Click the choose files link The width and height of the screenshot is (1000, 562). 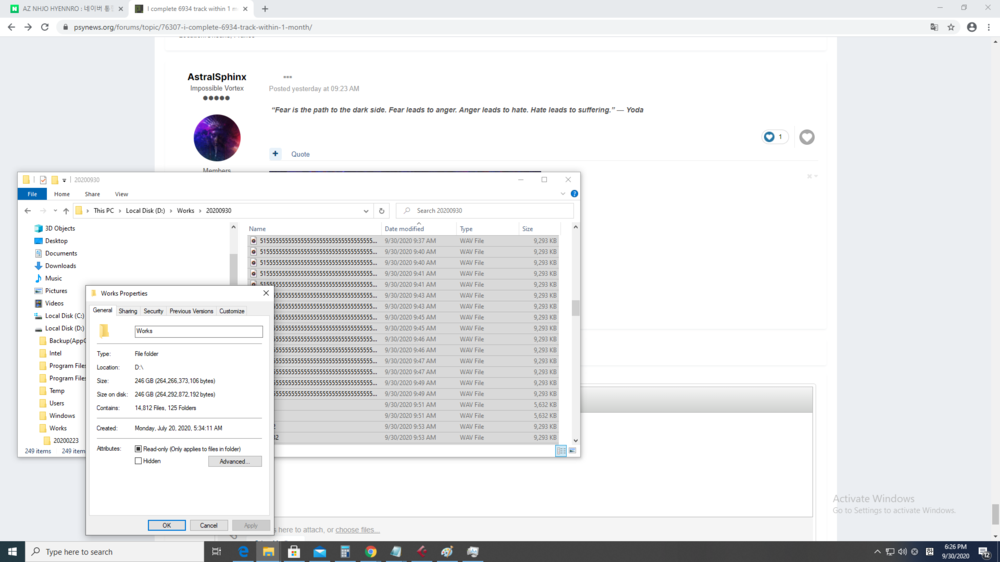point(357,530)
